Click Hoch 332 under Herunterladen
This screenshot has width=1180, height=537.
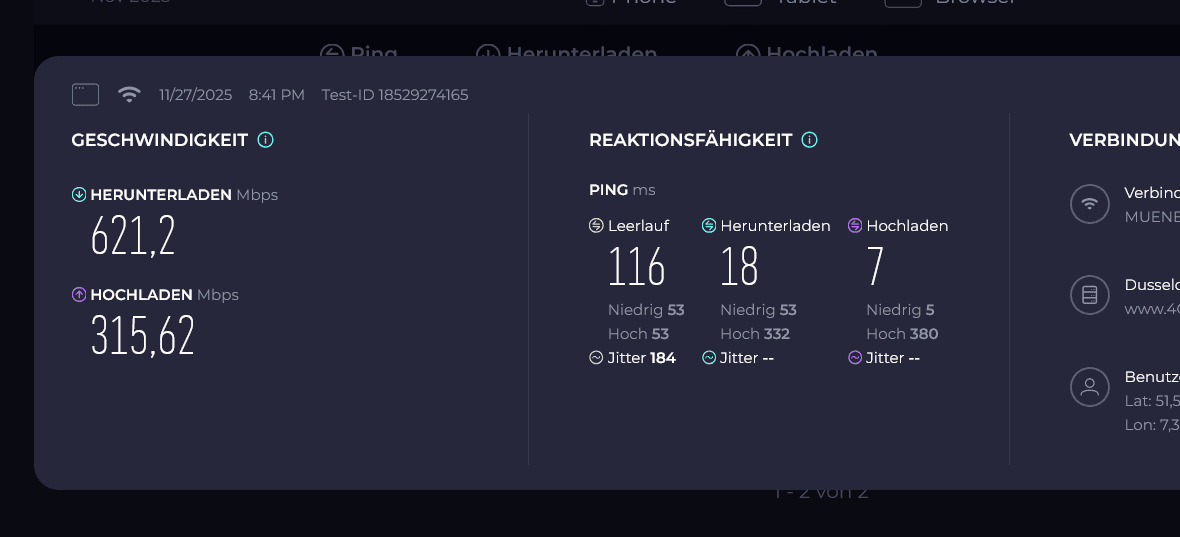click(755, 334)
